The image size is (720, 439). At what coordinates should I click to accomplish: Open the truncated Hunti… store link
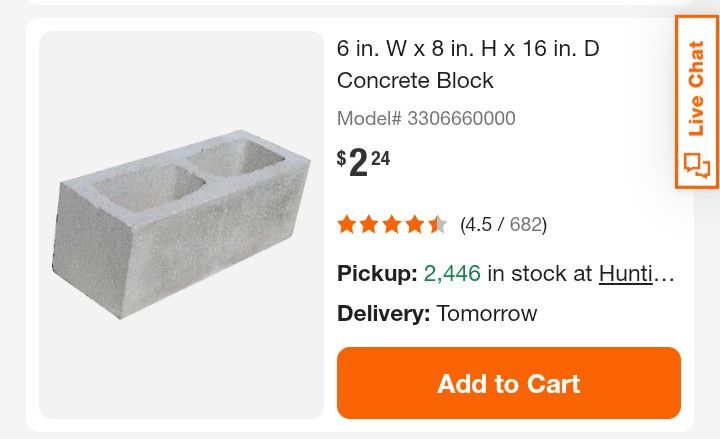point(637,273)
